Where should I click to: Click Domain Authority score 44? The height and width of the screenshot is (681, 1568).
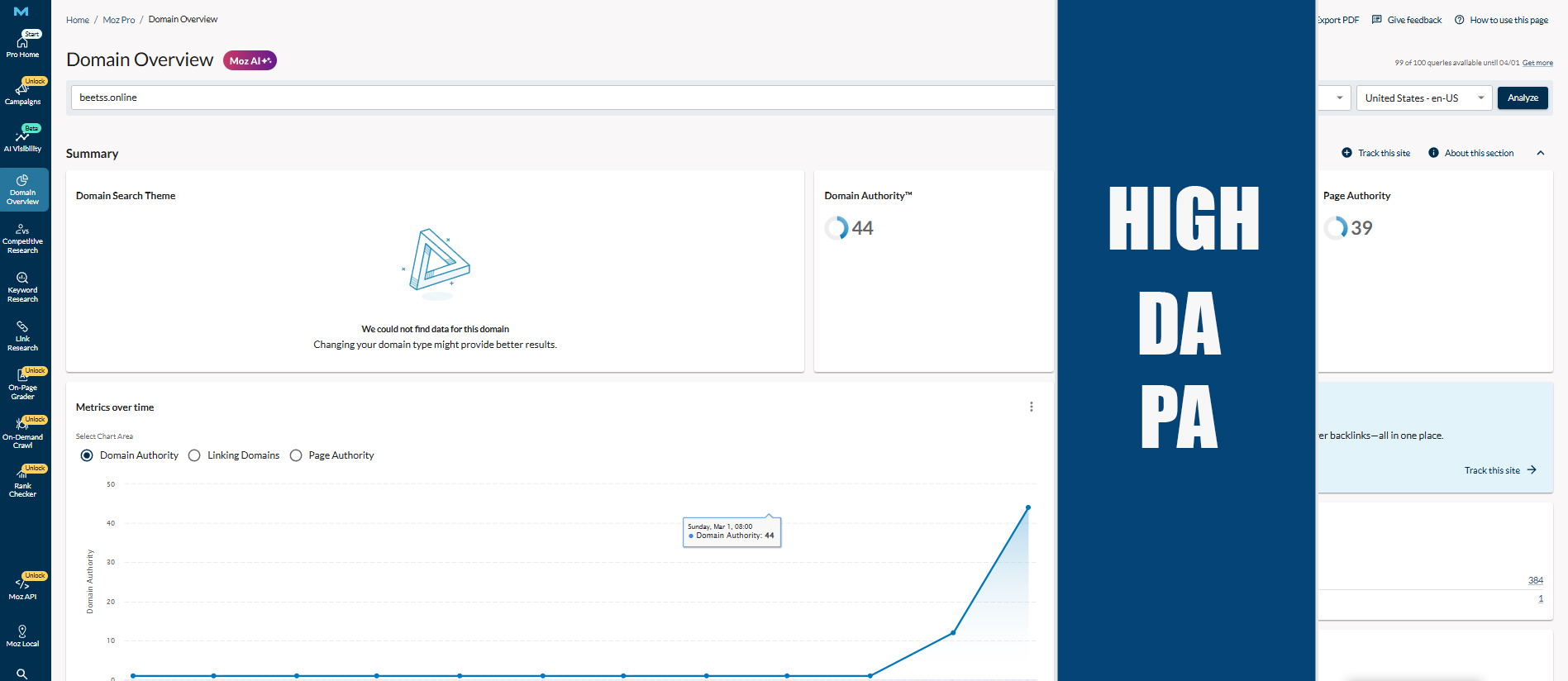click(x=862, y=228)
